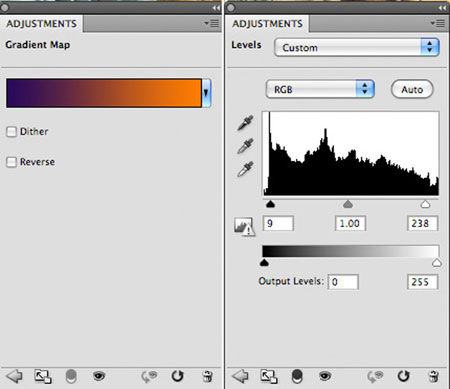Screen dimensions: 450x389
Task: Click the input shadow black slider
Action: (270, 204)
